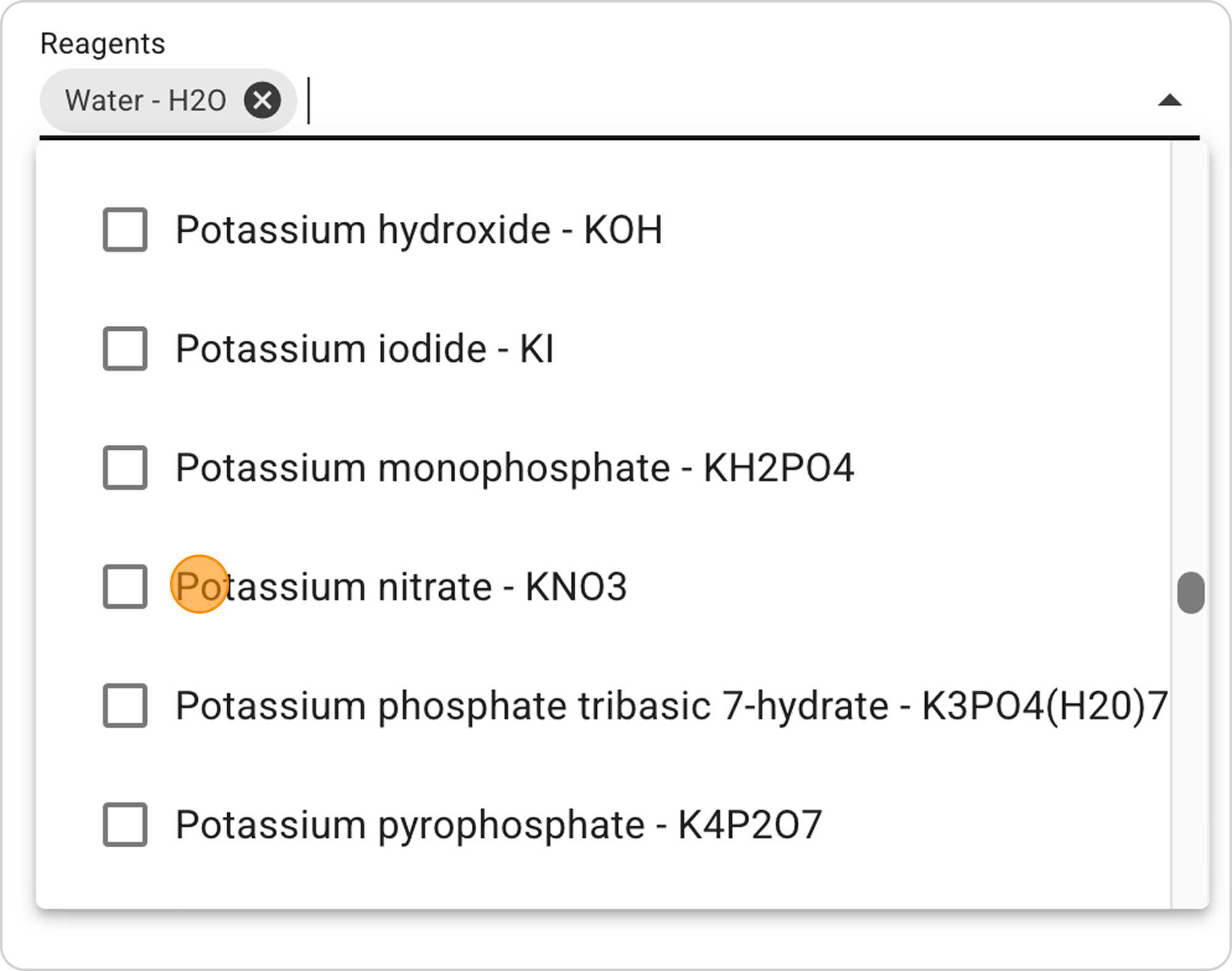Select the Potassium nitrate - KNO3 label
1232x971 pixels.
(401, 587)
